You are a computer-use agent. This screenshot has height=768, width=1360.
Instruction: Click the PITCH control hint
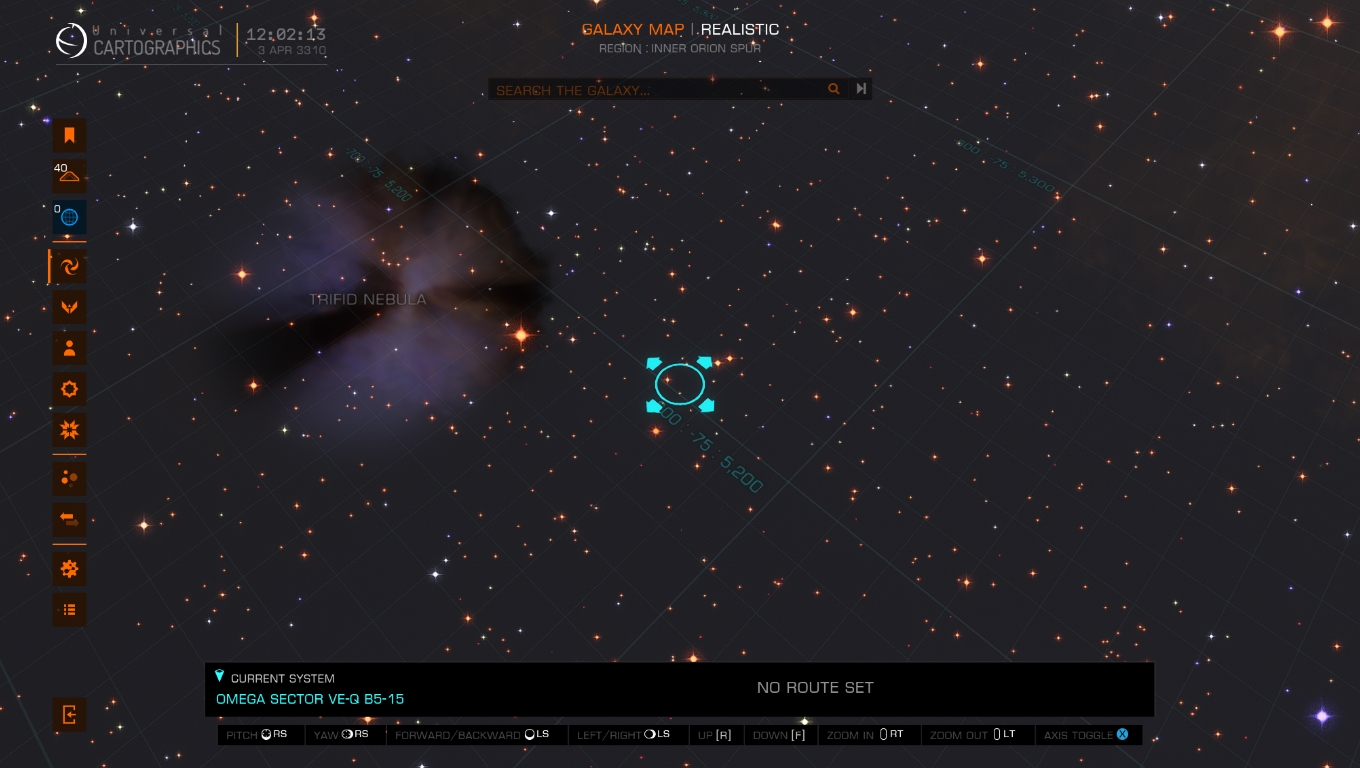click(257, 735)
